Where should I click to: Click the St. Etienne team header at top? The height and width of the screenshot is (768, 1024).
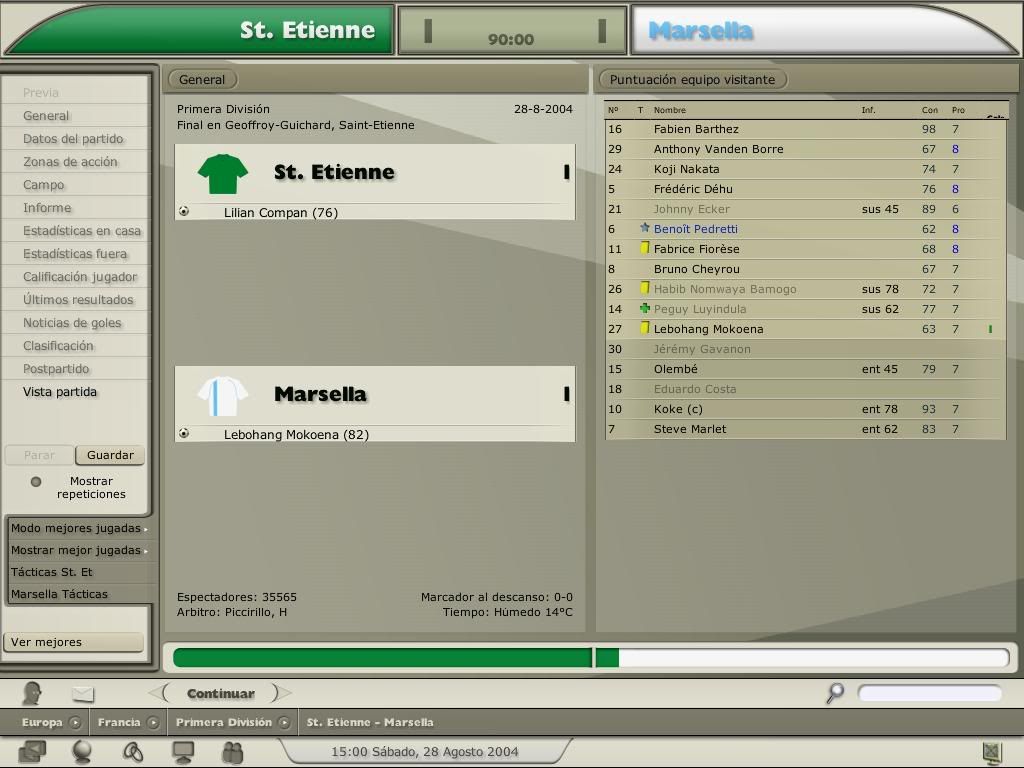pos(199,30)
